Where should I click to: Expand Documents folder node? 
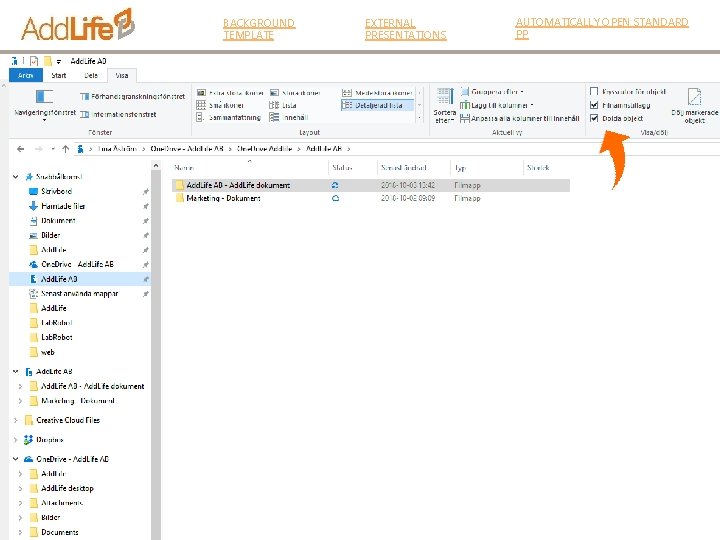pos(20,533)
